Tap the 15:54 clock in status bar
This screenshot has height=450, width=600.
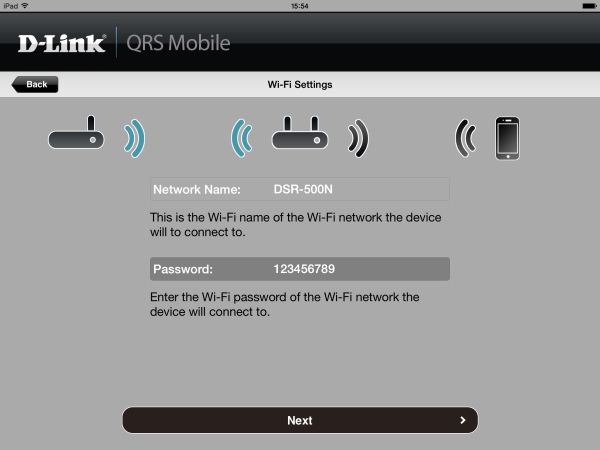click(x=300, y=6)
